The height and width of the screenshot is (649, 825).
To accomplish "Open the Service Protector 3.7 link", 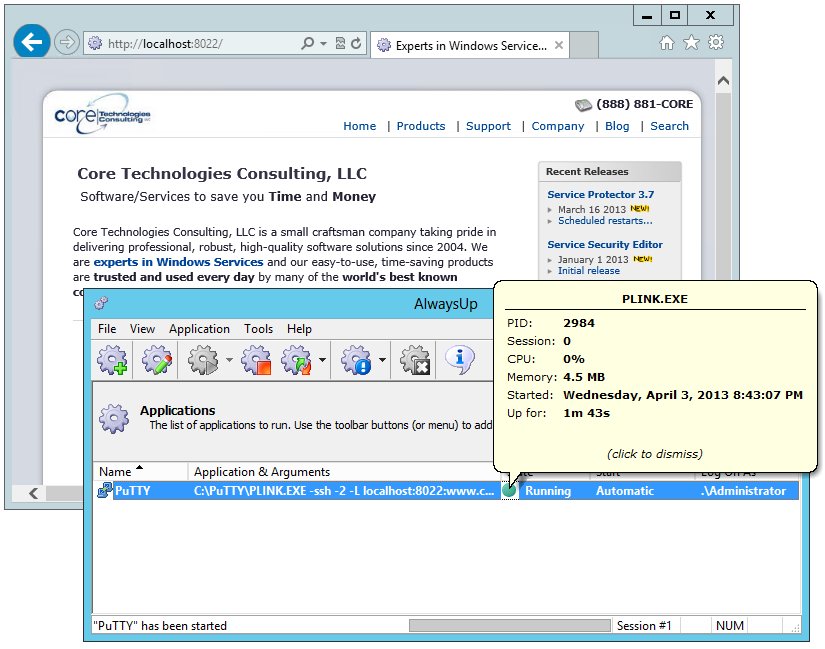I will [600, 195].
